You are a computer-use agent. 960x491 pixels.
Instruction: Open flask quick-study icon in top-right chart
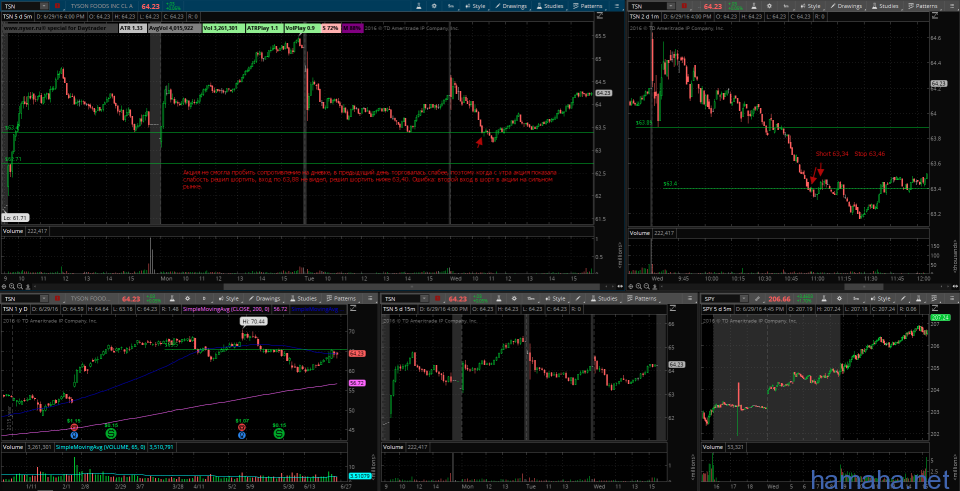click(x=754, y=6)
